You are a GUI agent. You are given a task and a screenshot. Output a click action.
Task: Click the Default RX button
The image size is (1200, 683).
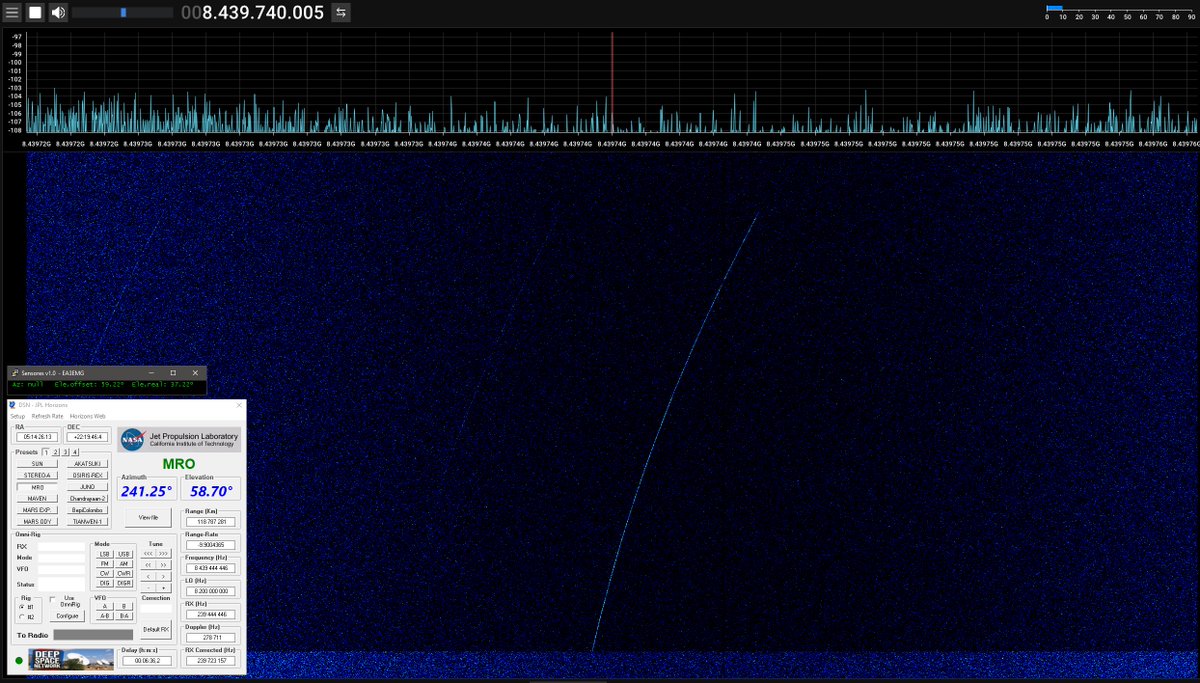157,628
